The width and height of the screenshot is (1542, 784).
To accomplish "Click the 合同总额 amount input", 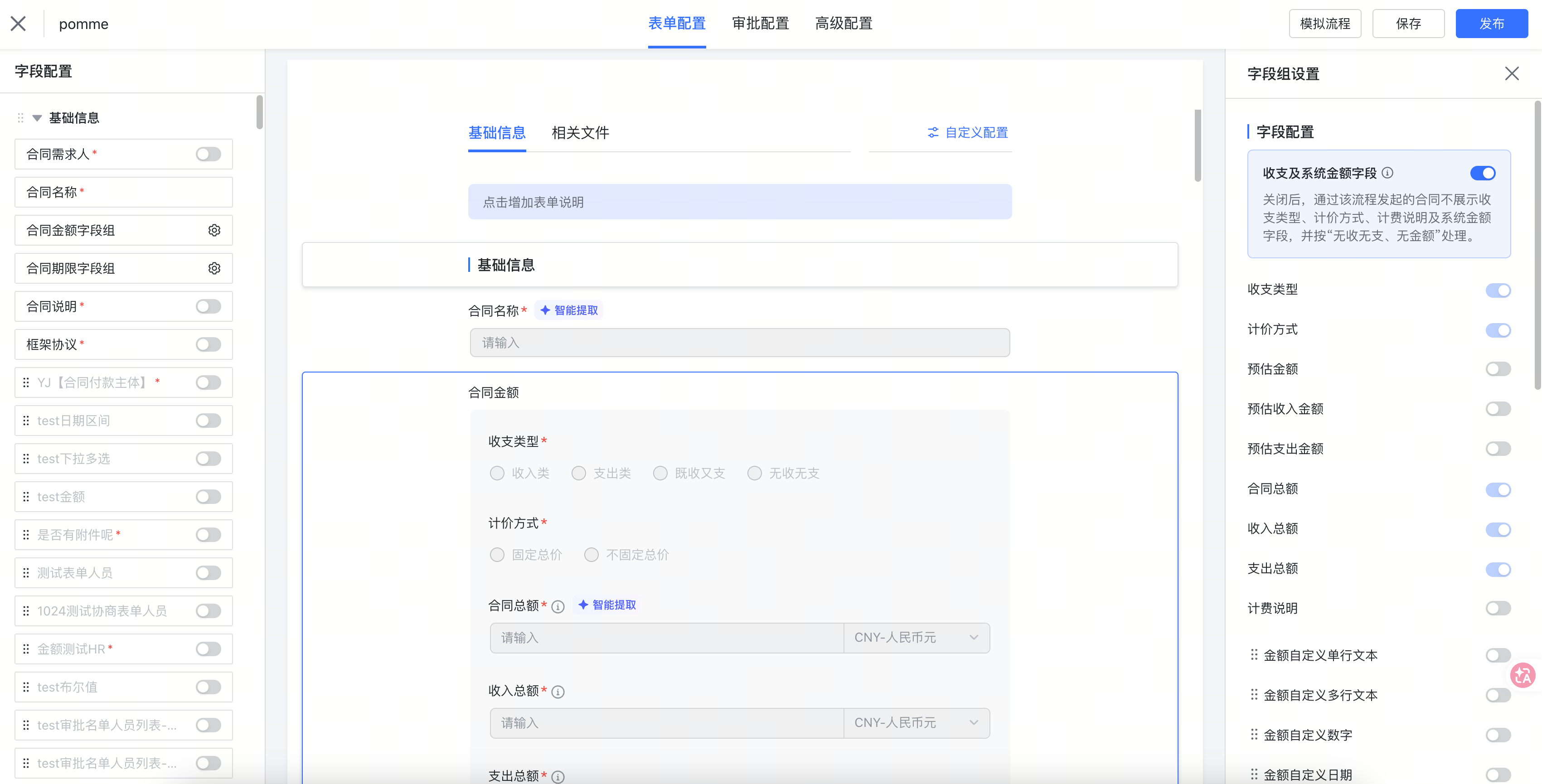I will pyautogui.click(x=667, y=638).
